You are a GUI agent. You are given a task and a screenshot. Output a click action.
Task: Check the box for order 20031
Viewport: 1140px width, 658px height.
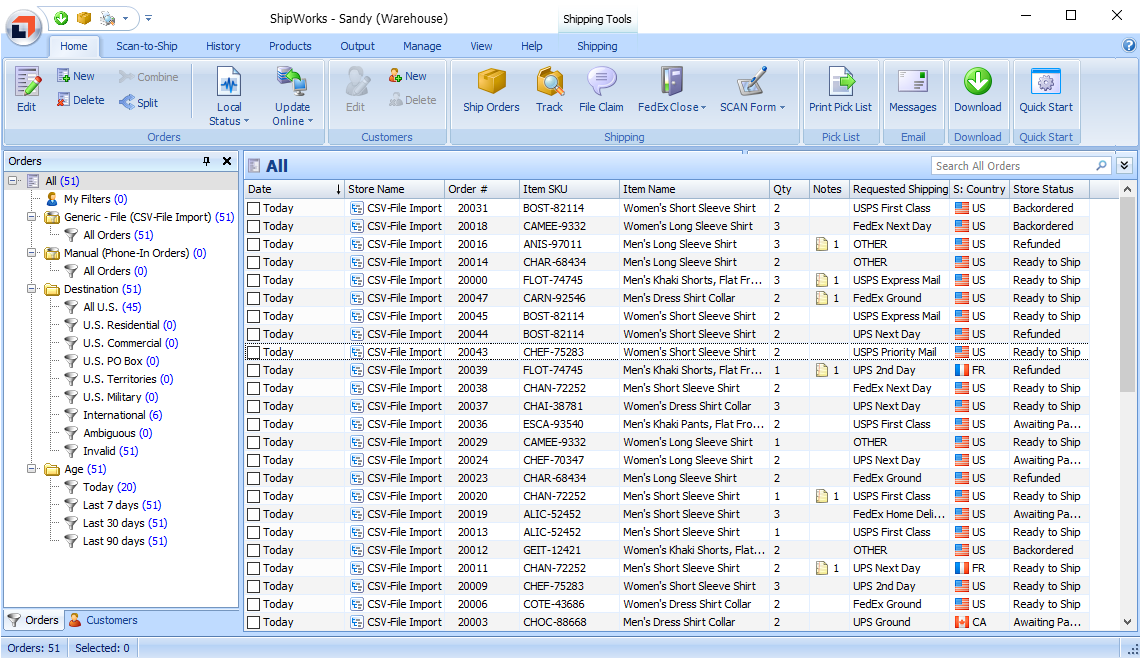[254, 208]
